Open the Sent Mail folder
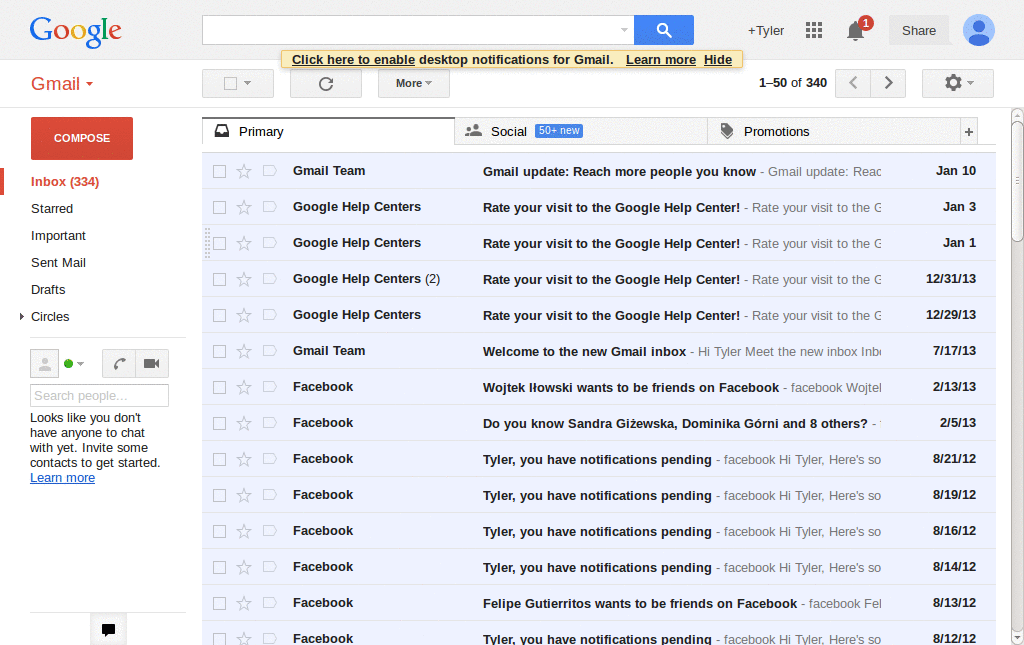The height and width of the screenshot is (645, 1024). [58, 262]
